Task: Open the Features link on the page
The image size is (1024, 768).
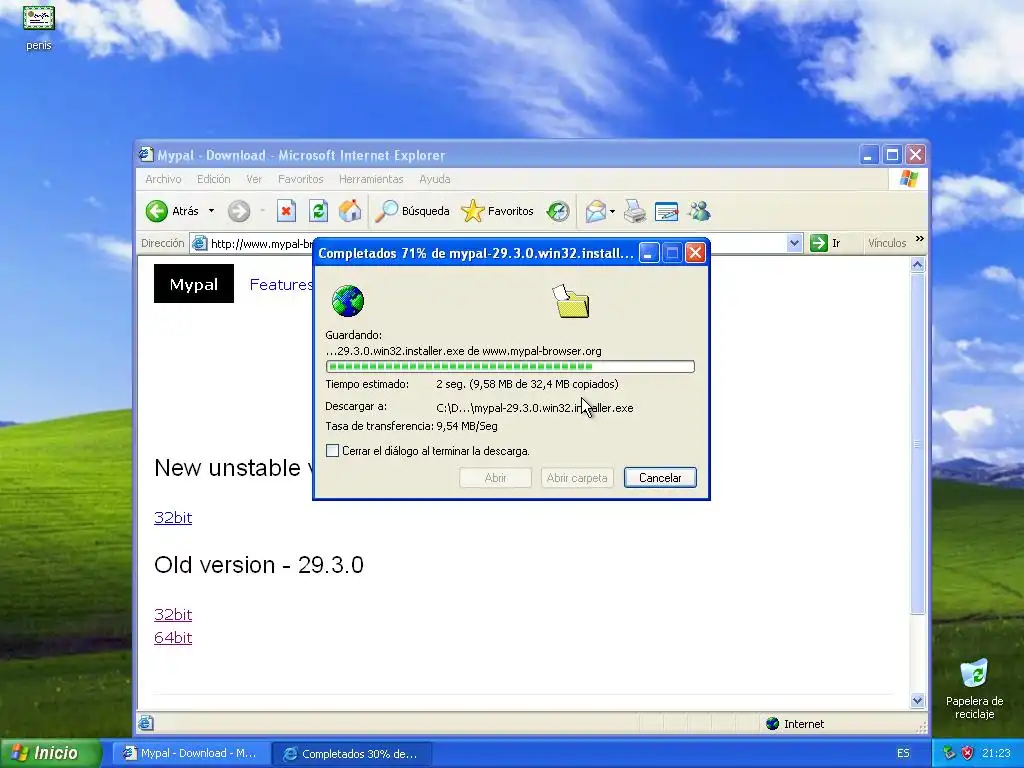Action: pyautogui.click(x=281, y=285)
